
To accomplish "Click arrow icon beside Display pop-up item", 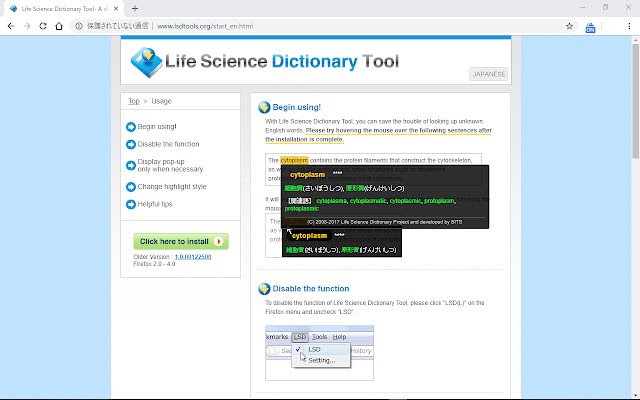I will tap(131, 165).
